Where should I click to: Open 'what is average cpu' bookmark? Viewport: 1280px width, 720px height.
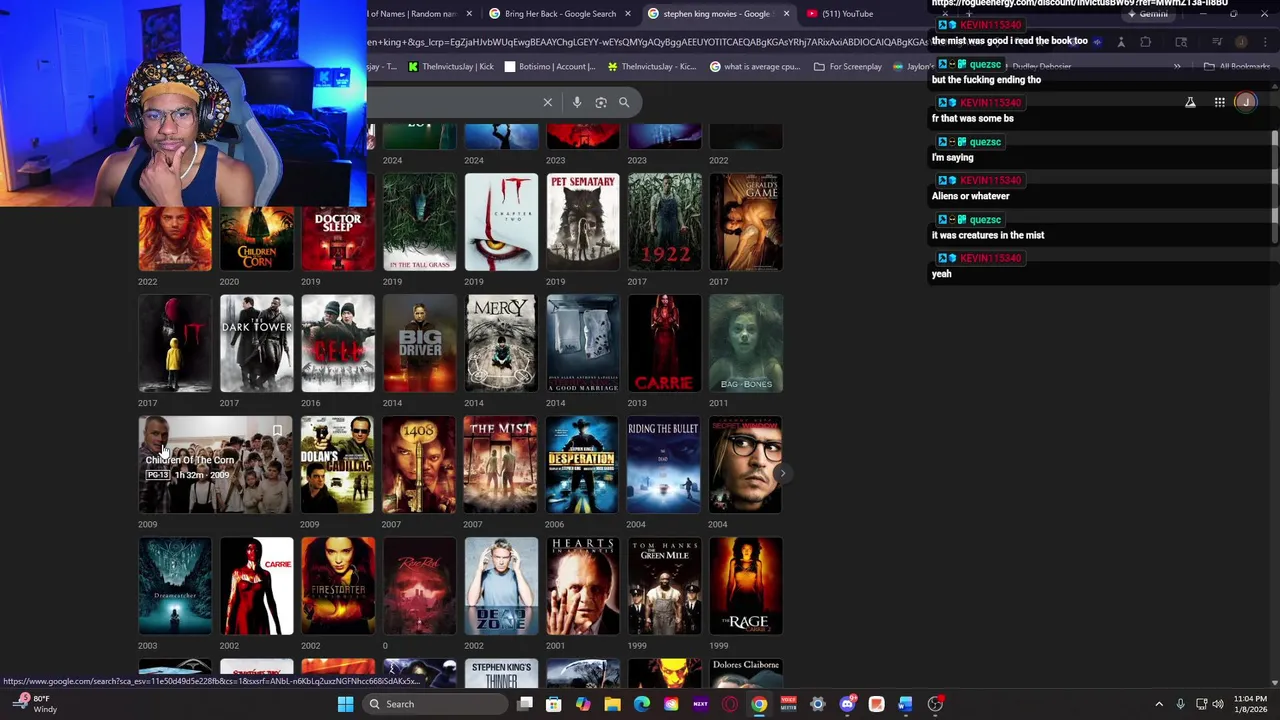[755, 67]
